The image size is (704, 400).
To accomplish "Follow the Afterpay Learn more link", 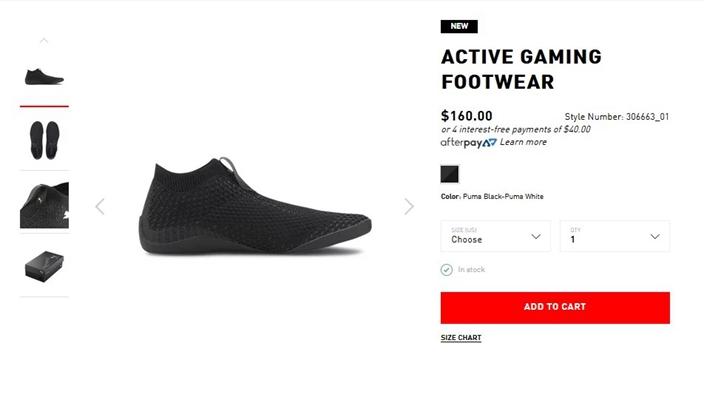I will click(523, 142).
